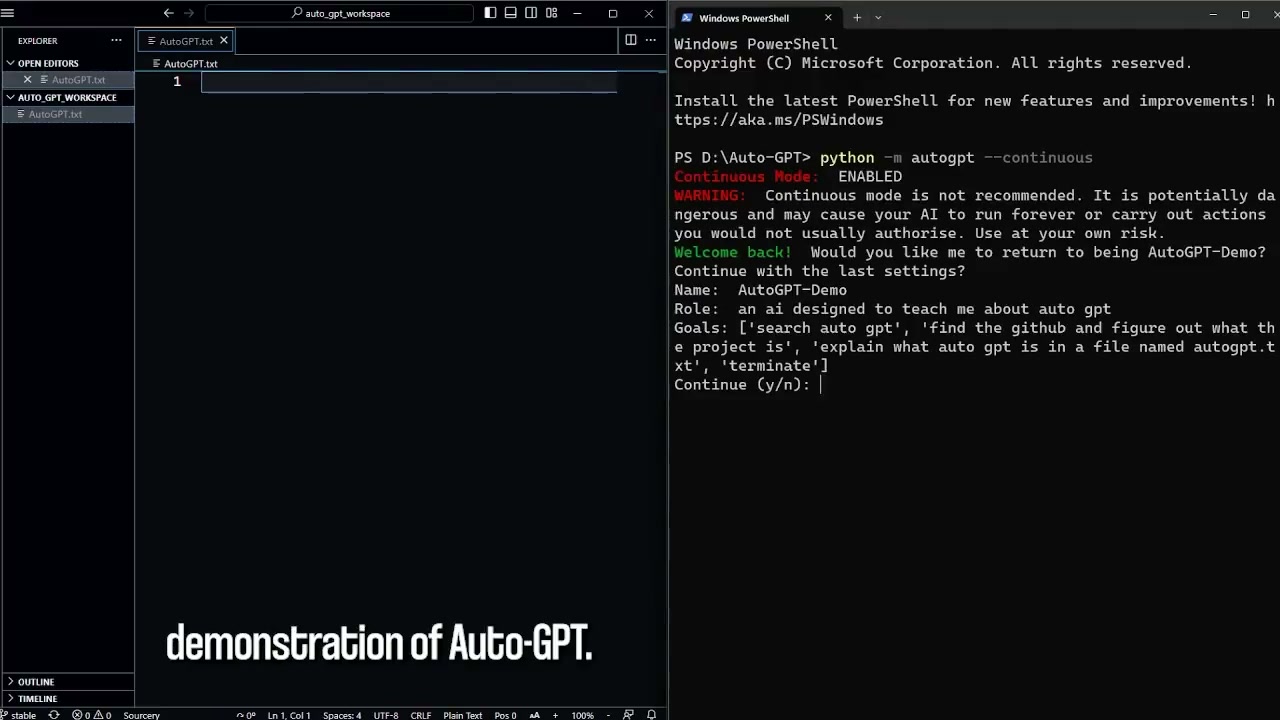Click the minus zoom out icon in the status bar
Image resolution: width=1280 pixels, height=720 pixels.
(x=608, y=715)
